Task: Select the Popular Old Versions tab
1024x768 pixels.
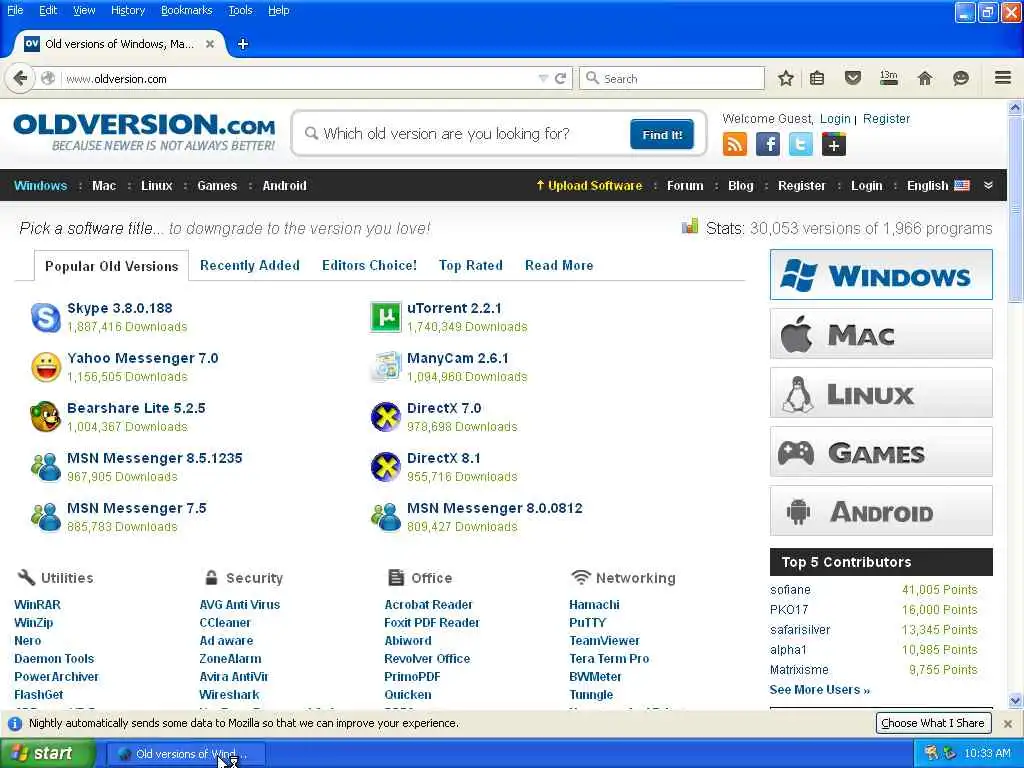Action: coord(112,266)
